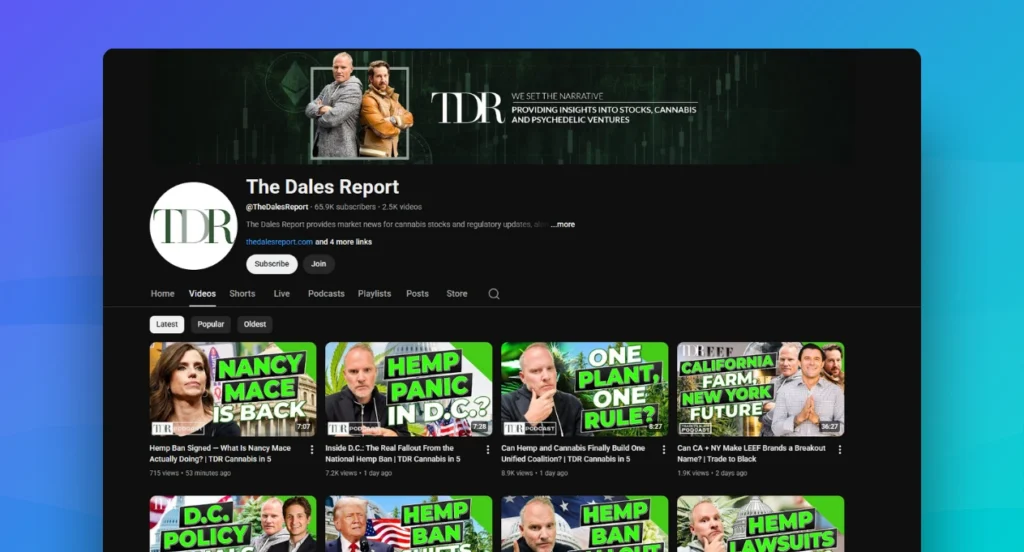The height and width of the screenshot is (552, 1024).
Task: Switch to the Store tab
Action: point(456,294)
